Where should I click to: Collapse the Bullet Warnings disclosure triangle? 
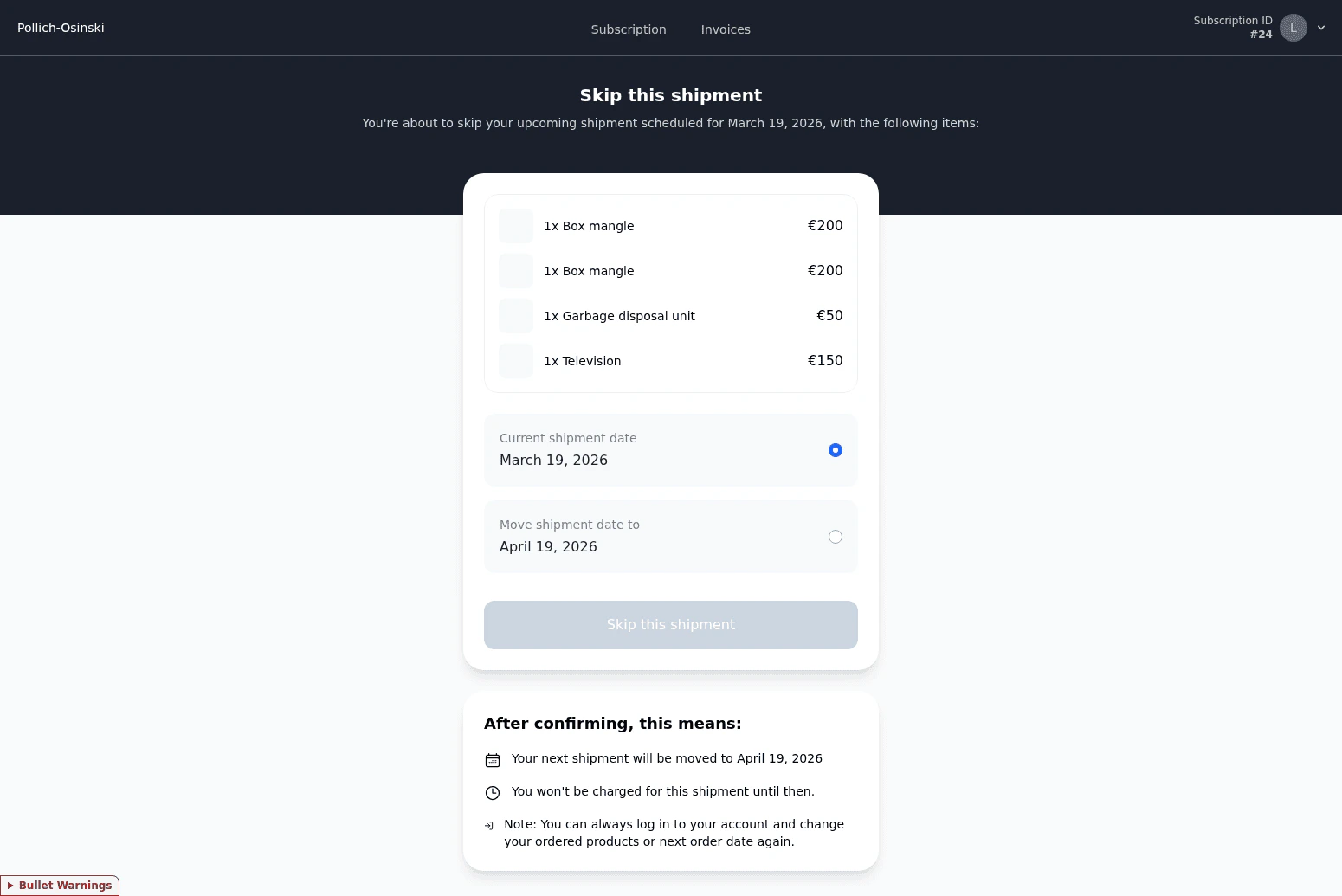[12, 885]
